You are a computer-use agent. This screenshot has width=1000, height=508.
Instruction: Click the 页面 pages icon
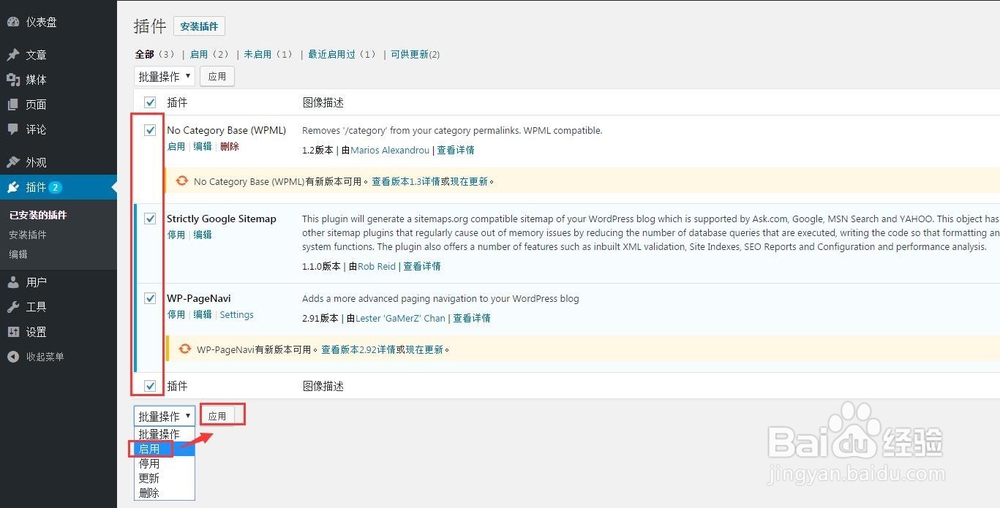pos(13,105)
